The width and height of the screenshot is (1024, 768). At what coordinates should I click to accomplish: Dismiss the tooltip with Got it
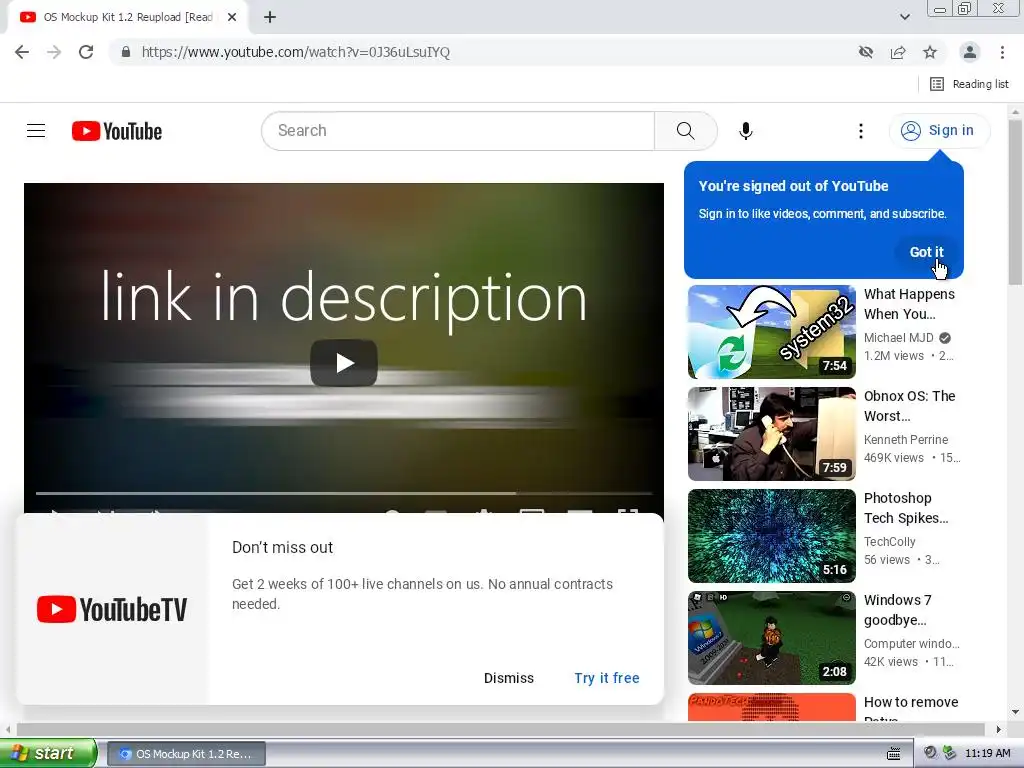[x=927, y=252]
